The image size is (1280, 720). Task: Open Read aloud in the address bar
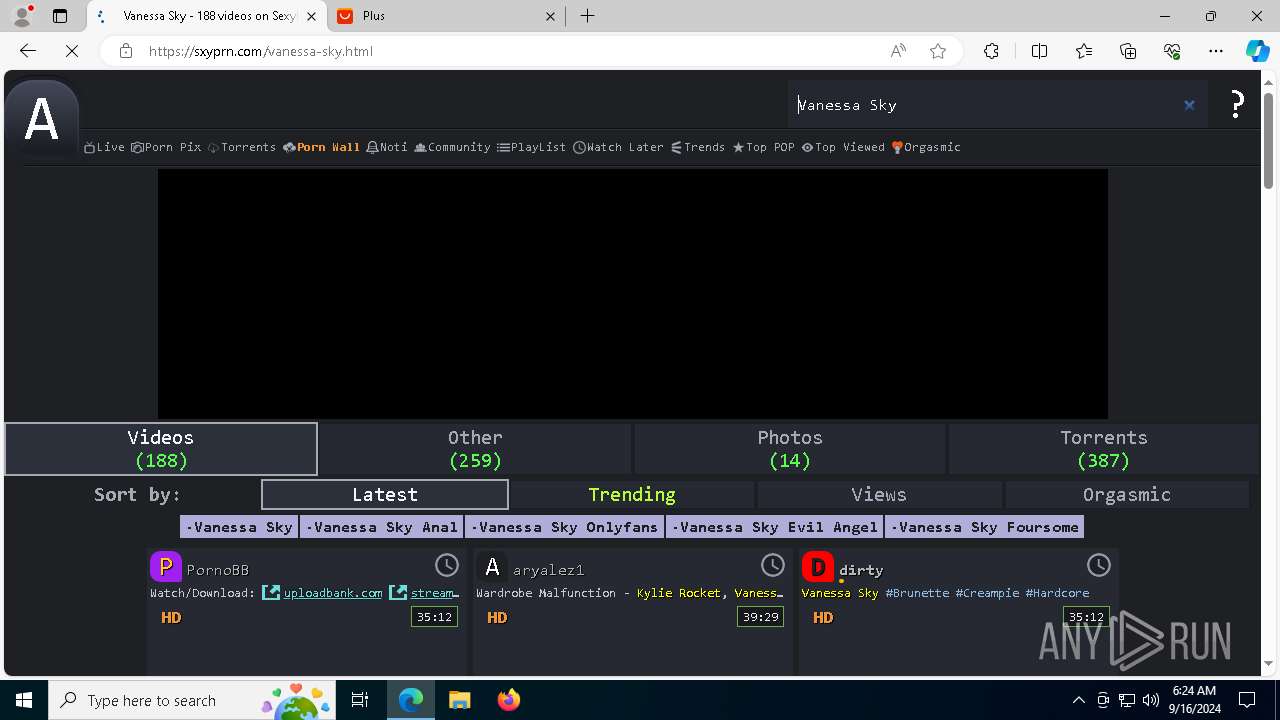[x=898, y=51]
